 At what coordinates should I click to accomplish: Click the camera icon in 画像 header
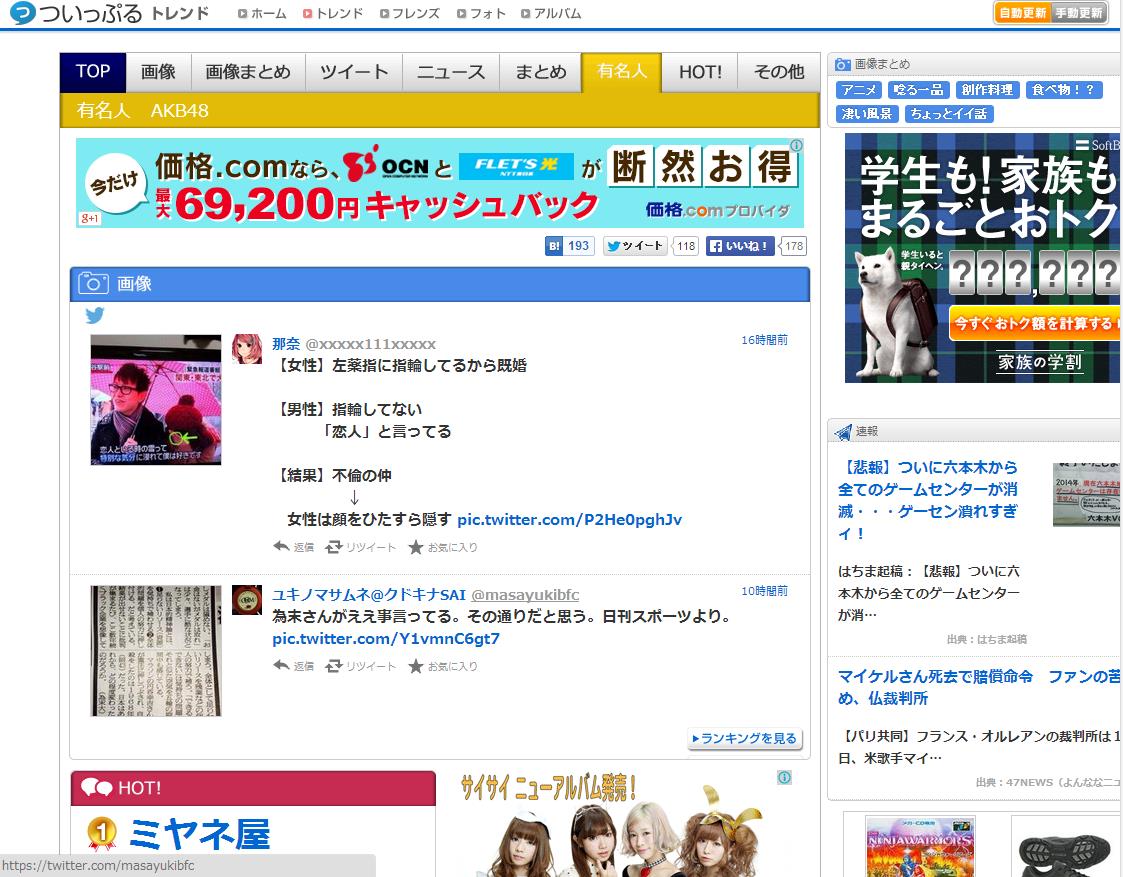tap(93, 284)
